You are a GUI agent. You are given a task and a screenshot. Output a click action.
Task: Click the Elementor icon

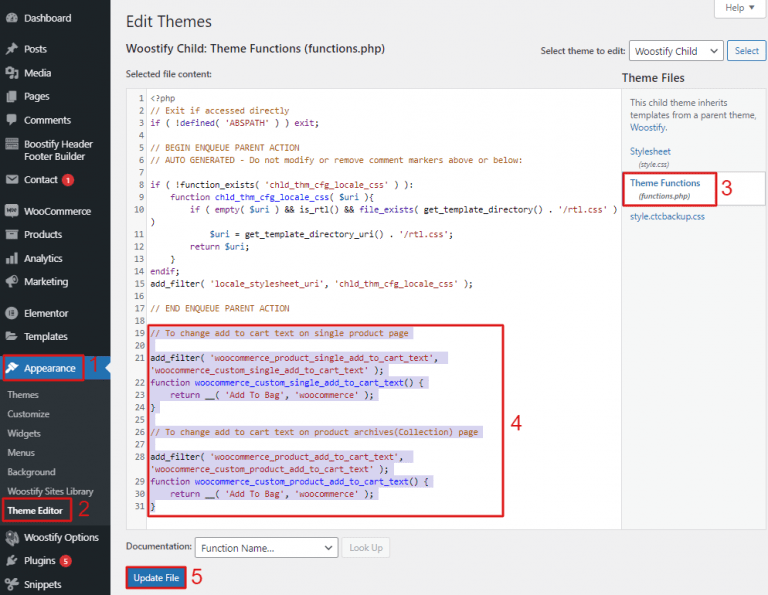coord(11,312)
